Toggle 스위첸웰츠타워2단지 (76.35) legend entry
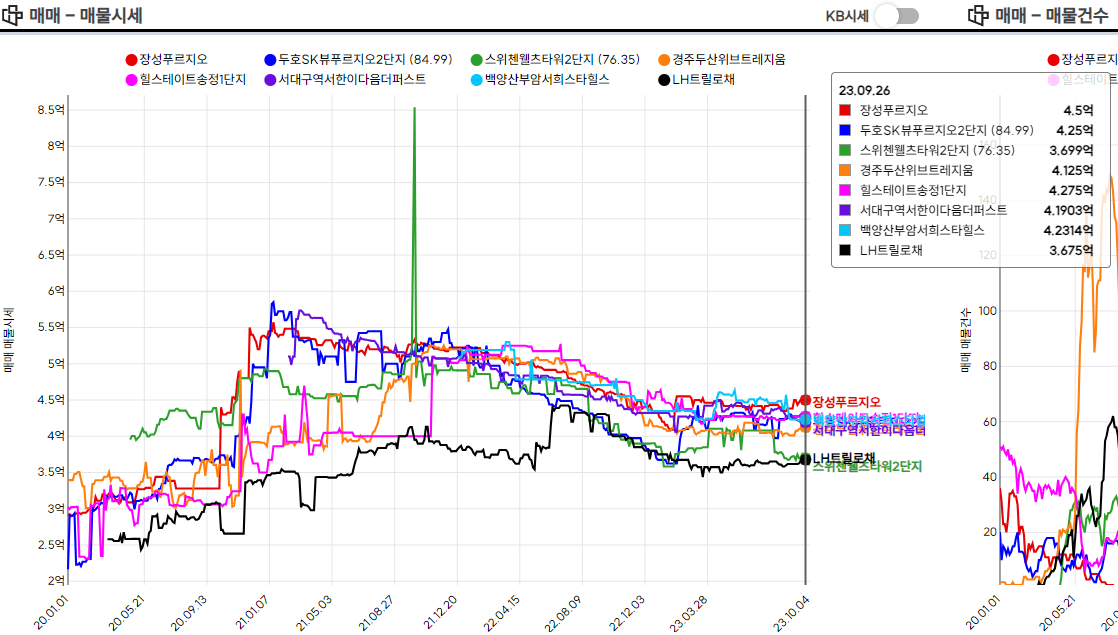The image size is (1118, 635). (555, 60)
